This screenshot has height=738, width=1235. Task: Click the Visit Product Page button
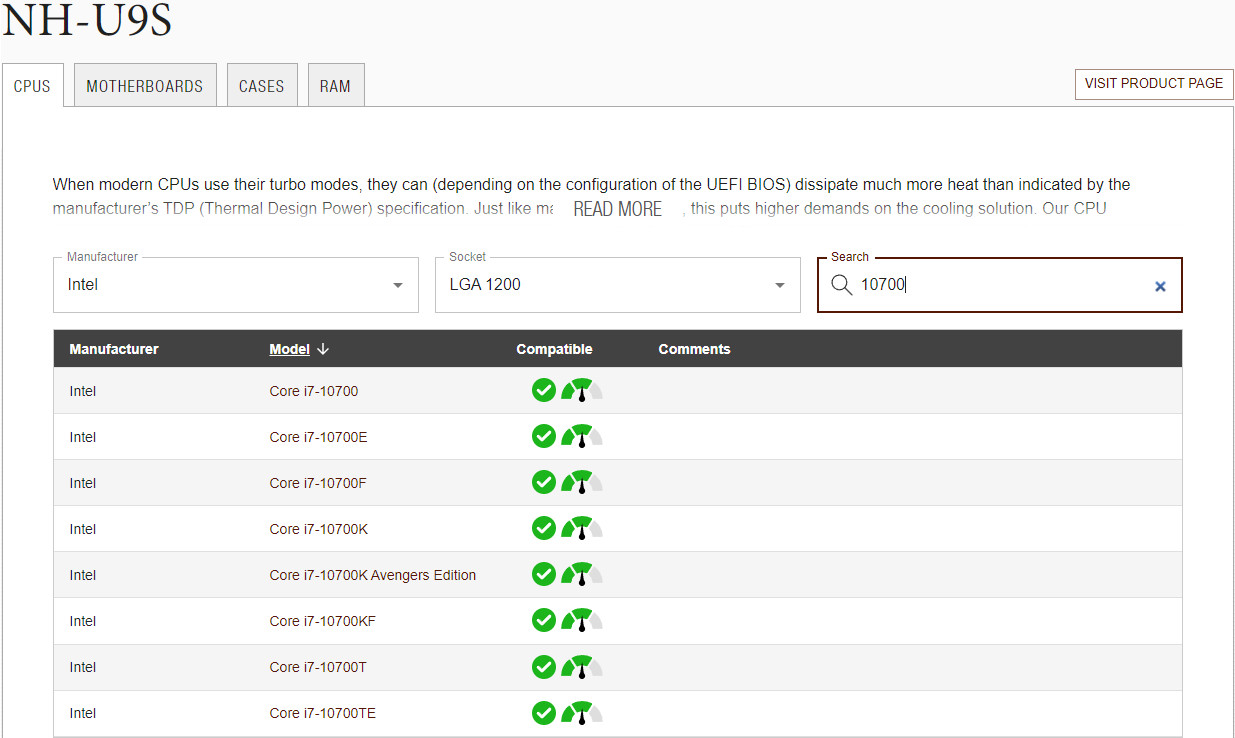(x=1153, y=84)
